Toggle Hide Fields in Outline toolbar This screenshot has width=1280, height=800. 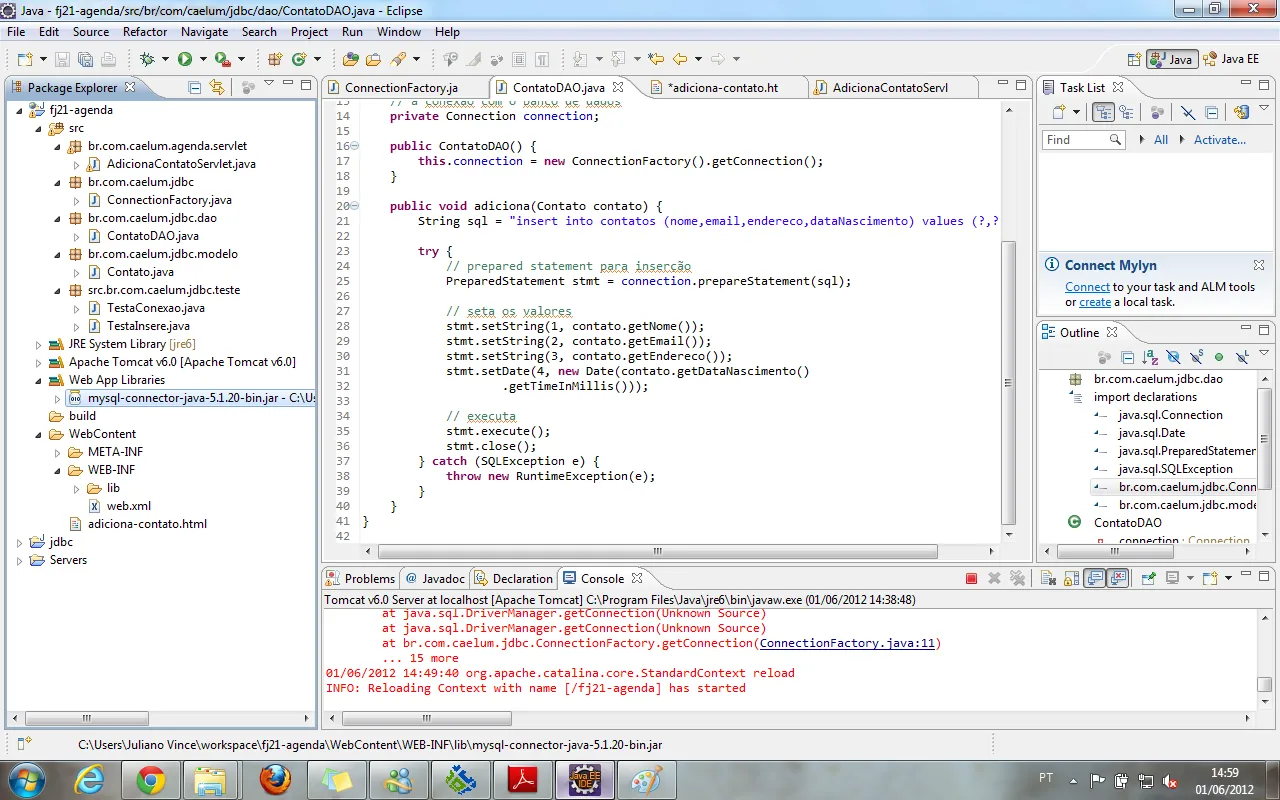[x=1172, y=357]
